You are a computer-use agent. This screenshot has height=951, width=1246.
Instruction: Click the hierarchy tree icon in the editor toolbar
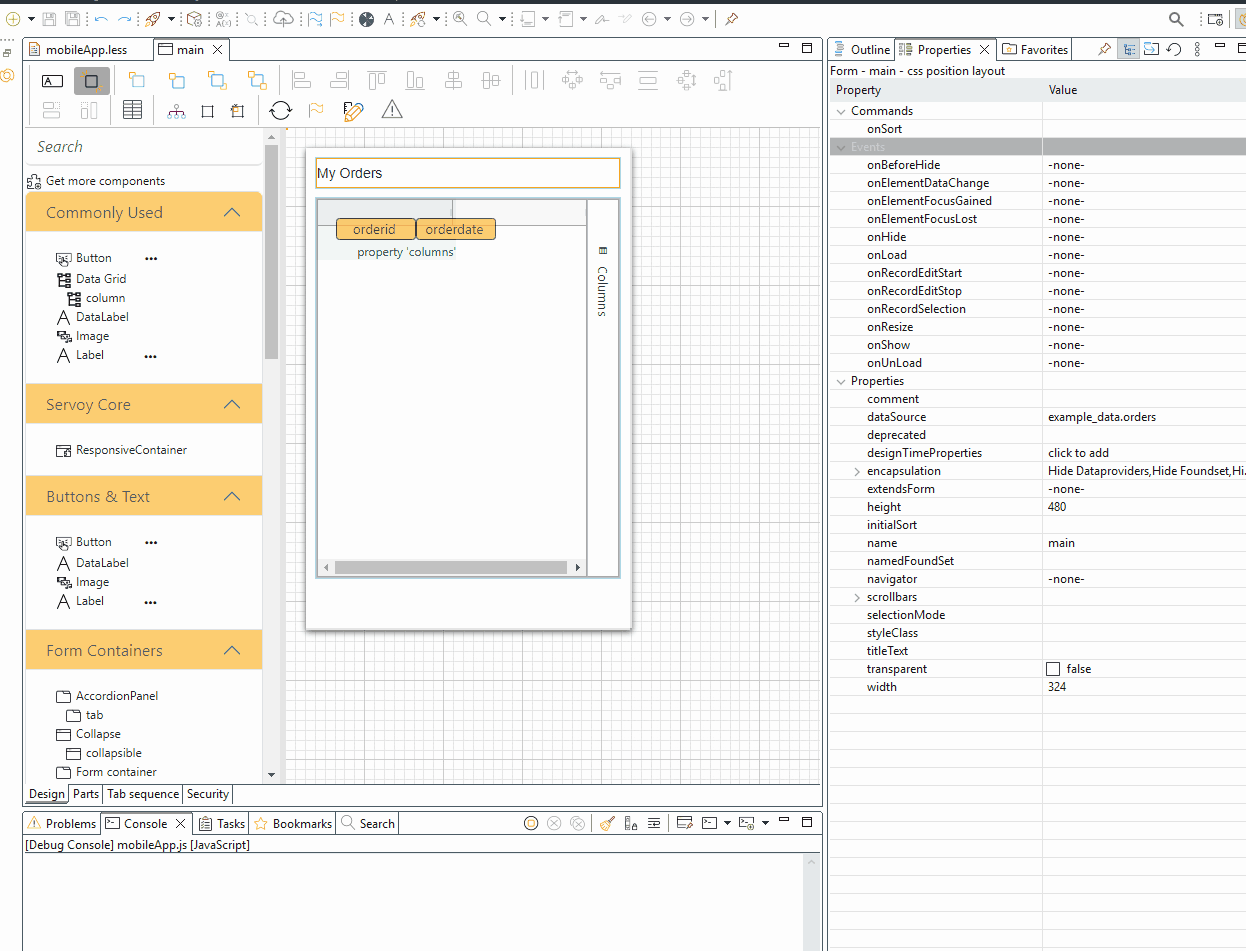click(x=177, y=110)
